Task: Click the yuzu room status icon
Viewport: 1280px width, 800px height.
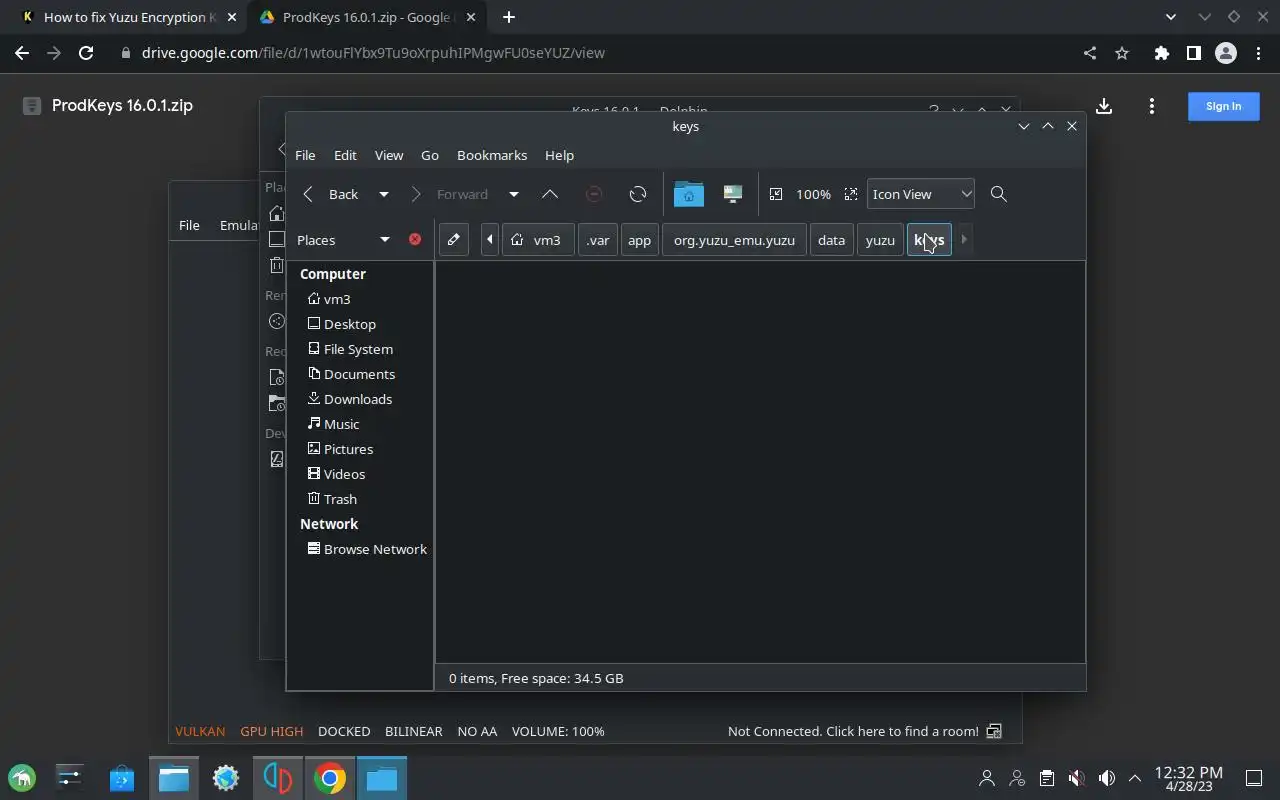Action: point(994,731)
